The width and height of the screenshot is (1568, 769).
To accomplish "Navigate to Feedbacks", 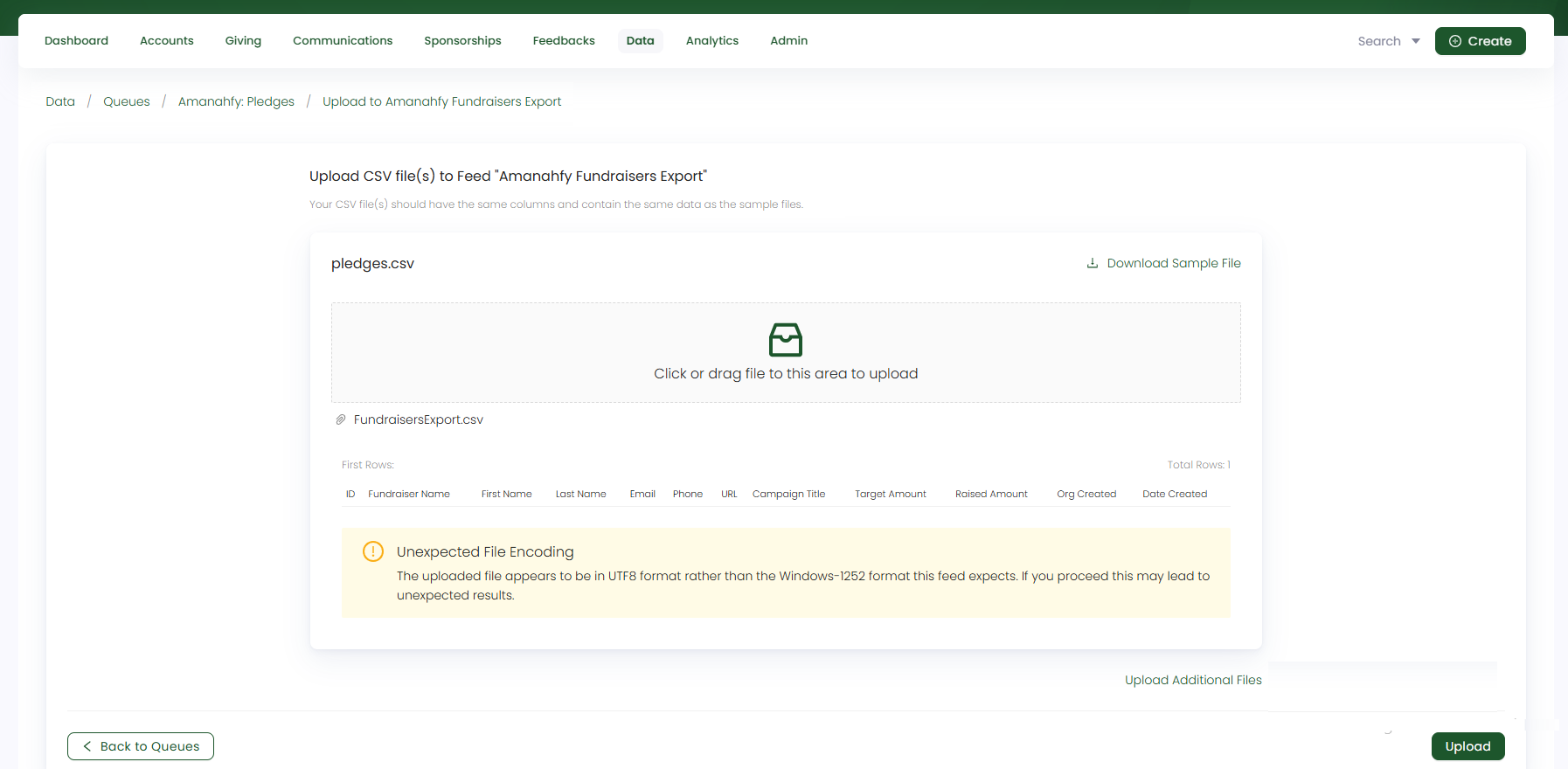I will point(564,41).
